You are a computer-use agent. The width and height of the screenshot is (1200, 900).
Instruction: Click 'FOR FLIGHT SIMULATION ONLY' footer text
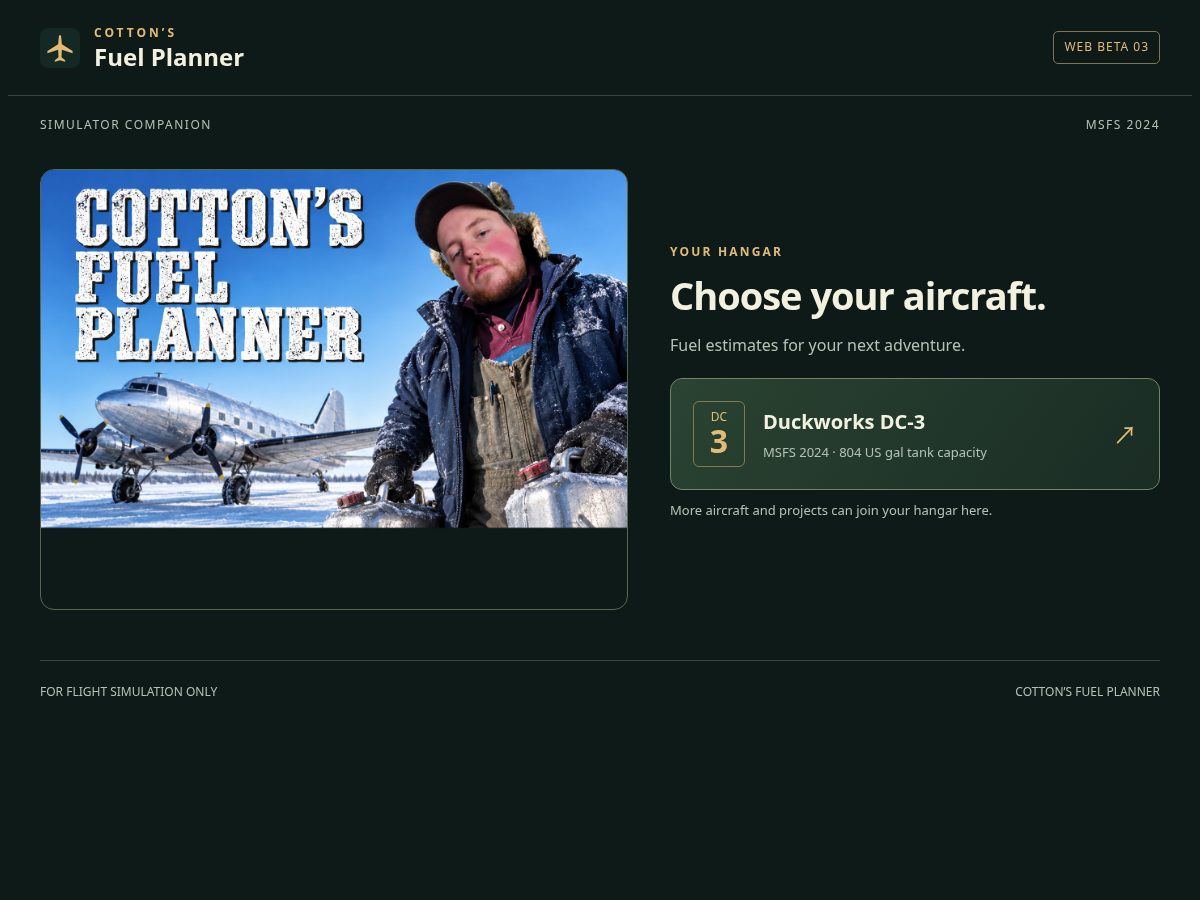click(129, 692)
